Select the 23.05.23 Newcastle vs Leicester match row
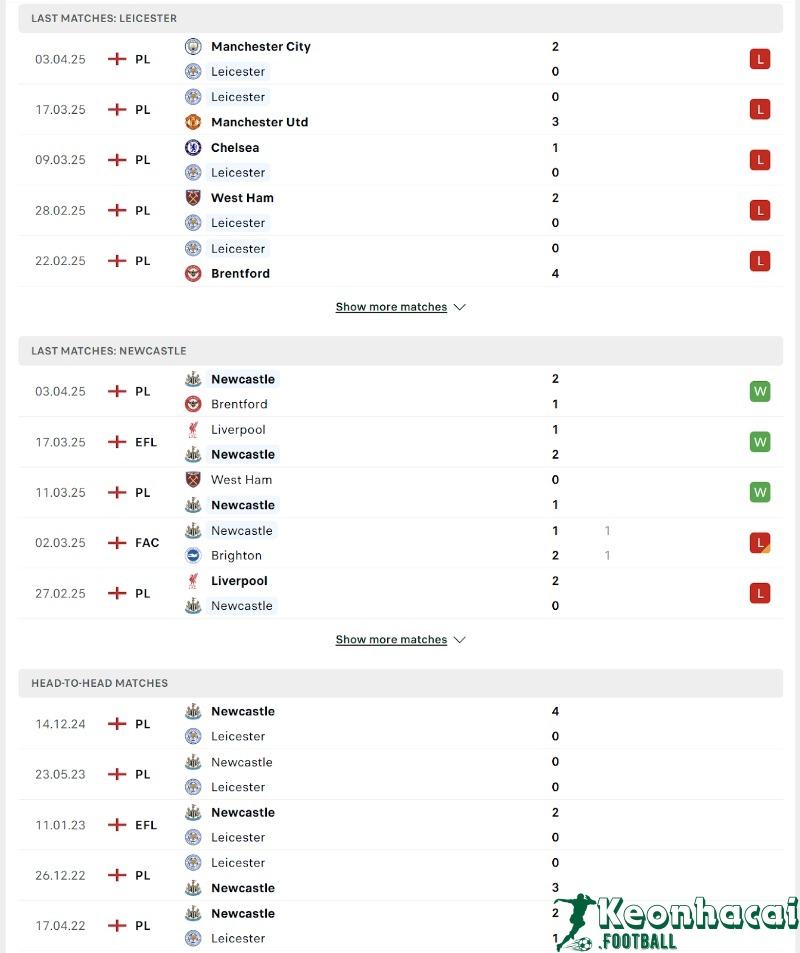The image size is (800, 953). tap(400, 774)
